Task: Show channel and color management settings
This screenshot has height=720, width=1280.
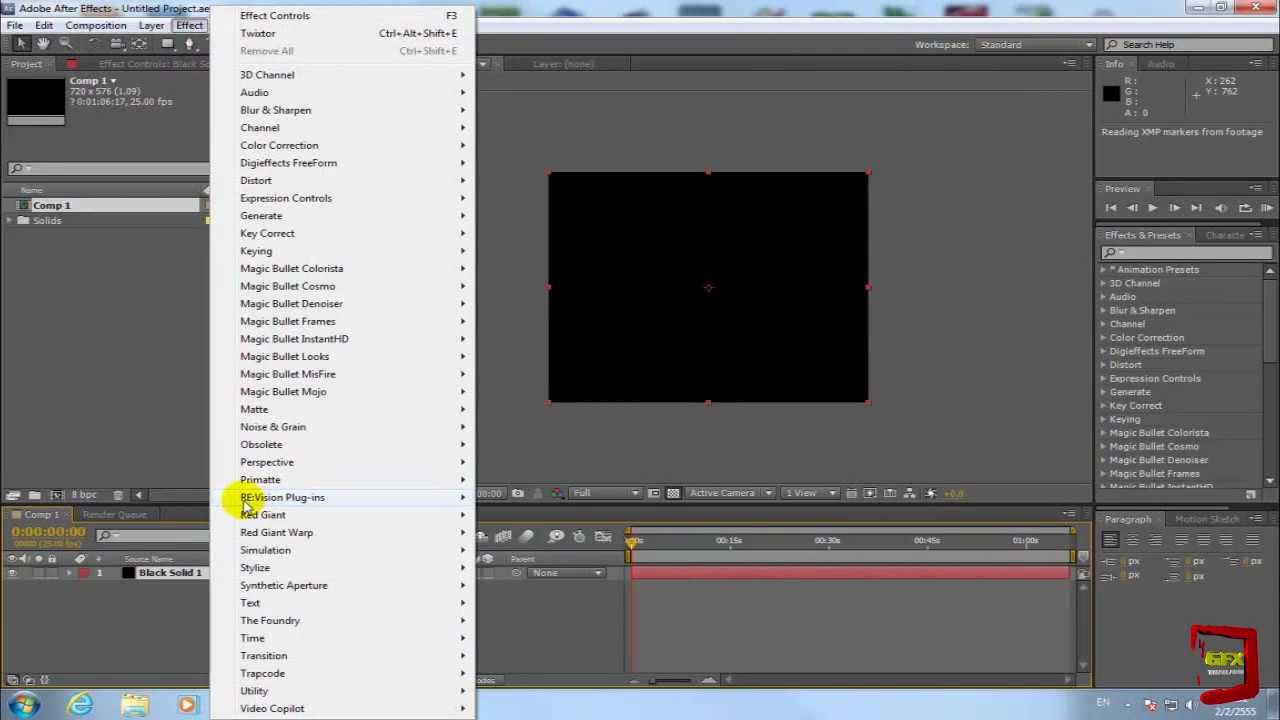Action: [x=558, y=493]
